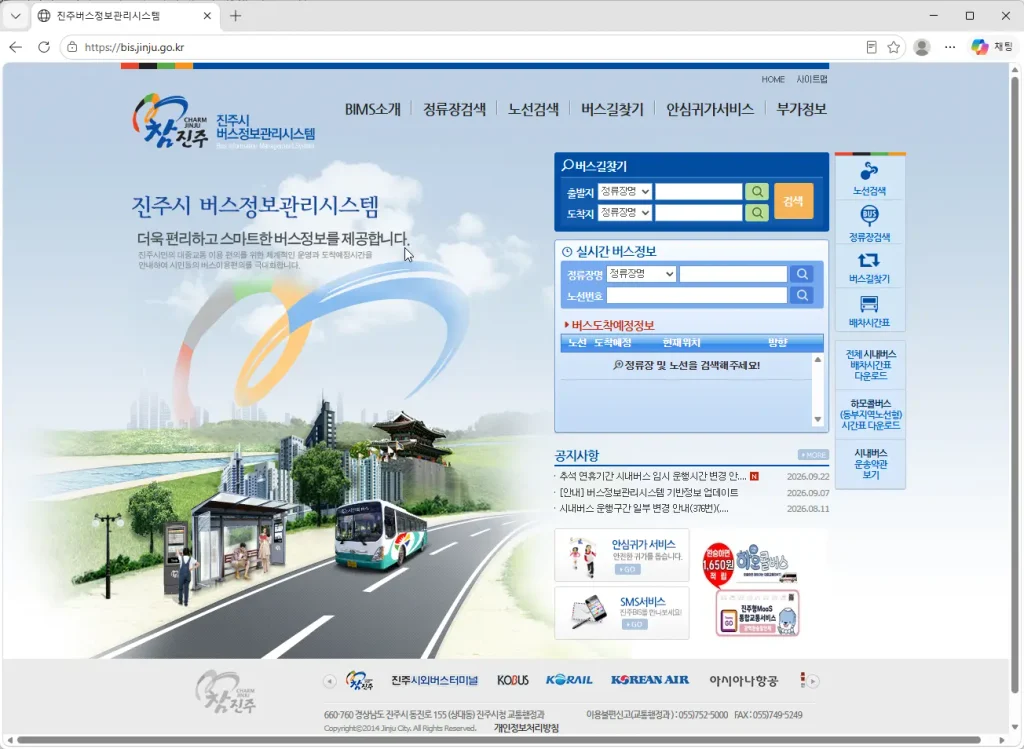Screen dimensions: 1024x749
Task: Open the 사이트맵 link
Action: coord(812,79)
